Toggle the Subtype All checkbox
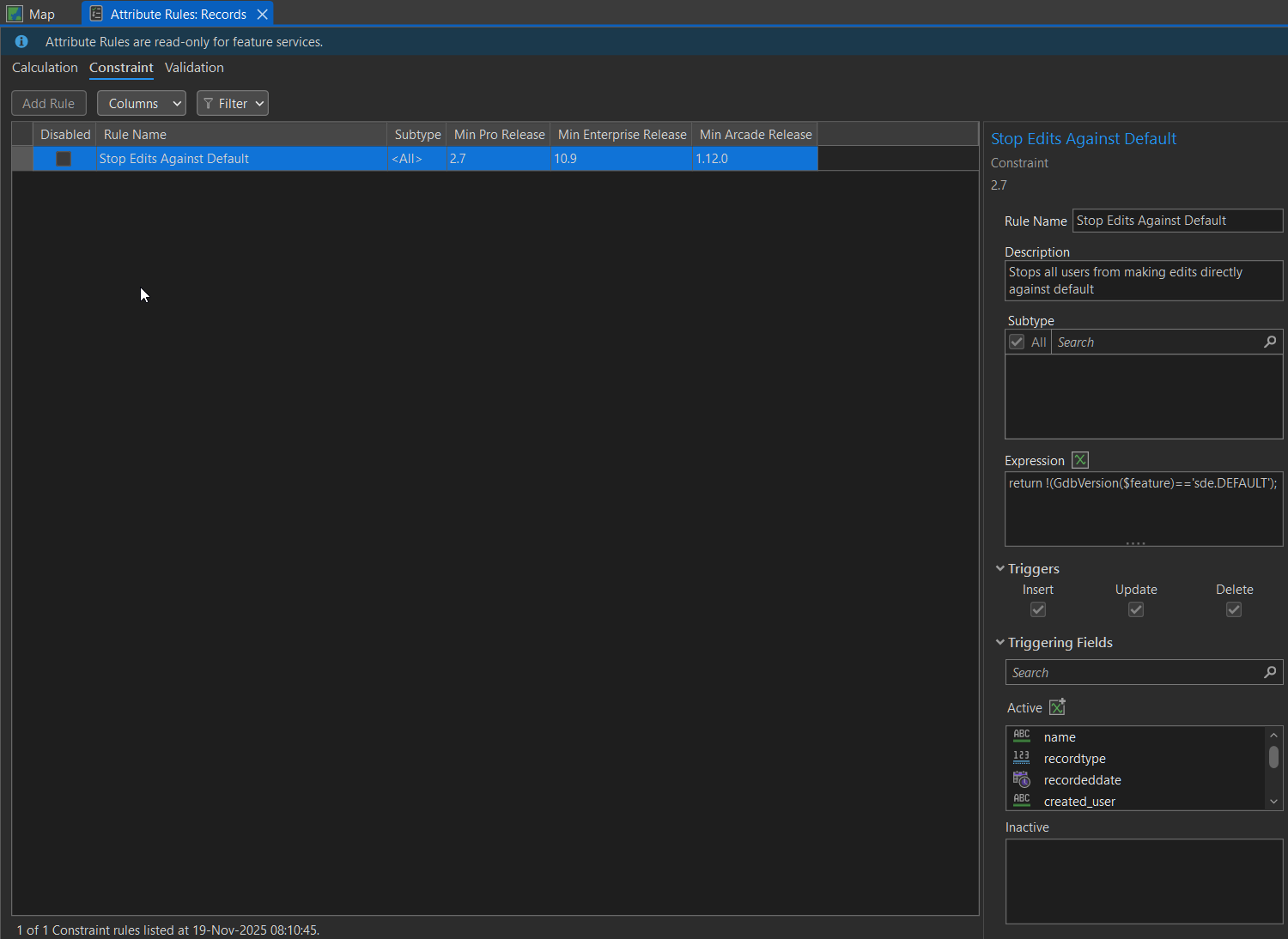This screenshot has width=1288, height=939. coord(1017,342)
